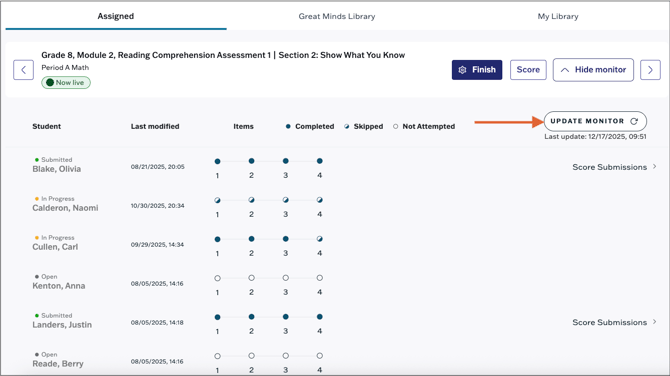Go to previous assessment with left chevron
Image resolution: width=670 pixels, height=376 pixels.
coord(24,70)
